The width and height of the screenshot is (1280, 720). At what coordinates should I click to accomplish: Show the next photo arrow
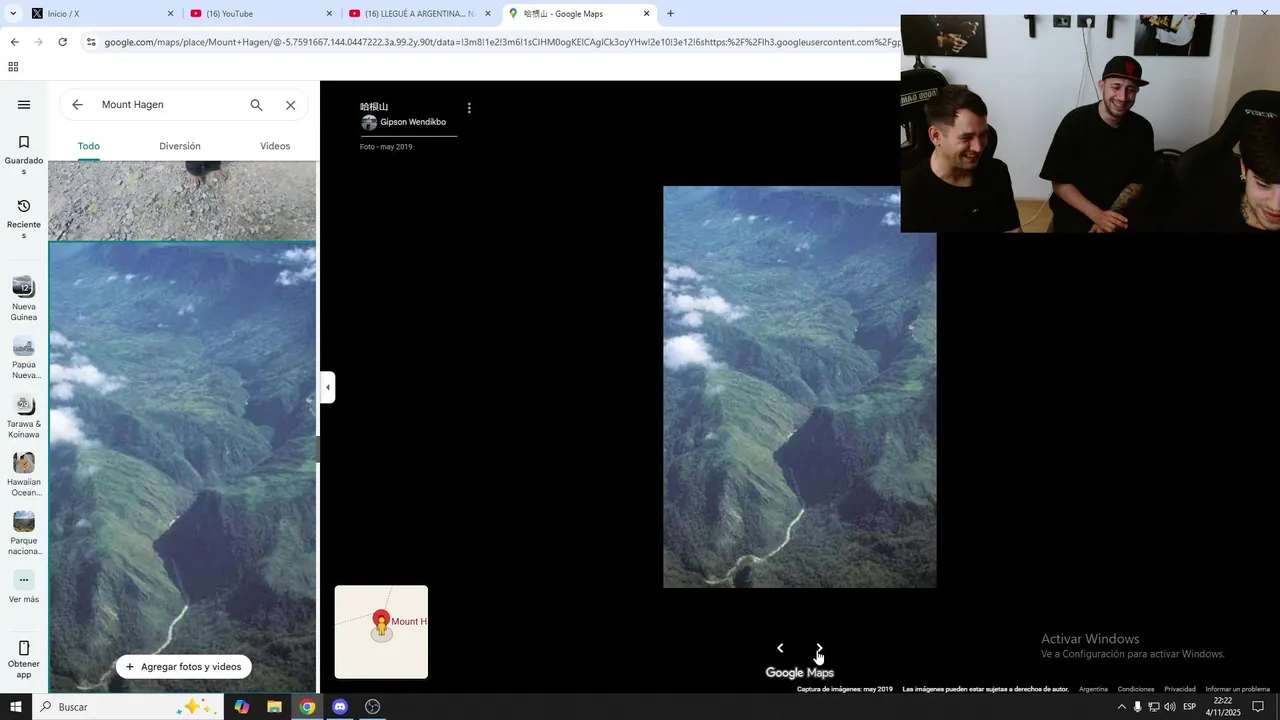point(819,648)
